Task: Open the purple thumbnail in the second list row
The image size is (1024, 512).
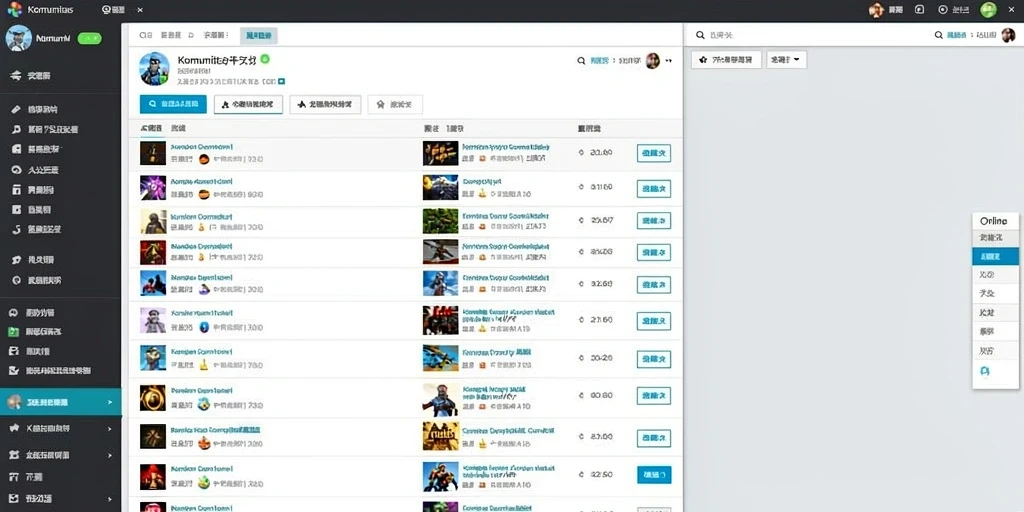Action: (x=153, y=187)
